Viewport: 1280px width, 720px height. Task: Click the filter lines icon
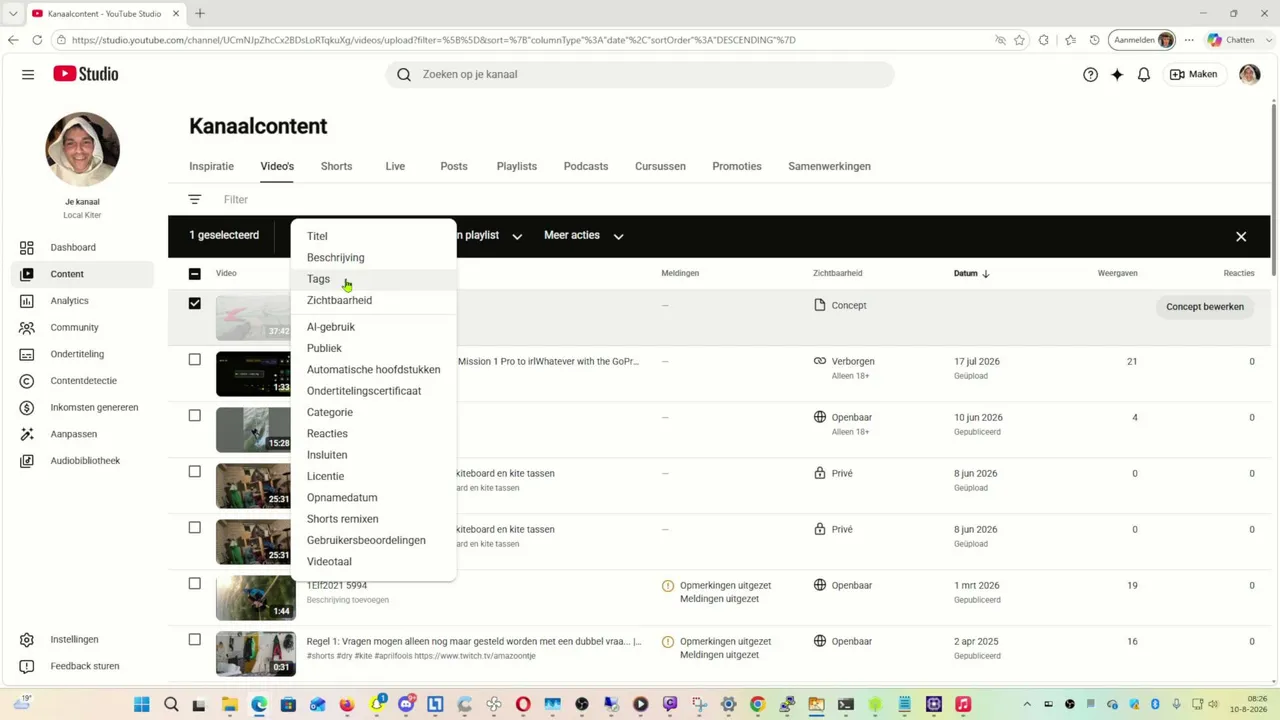coord(195,200)
